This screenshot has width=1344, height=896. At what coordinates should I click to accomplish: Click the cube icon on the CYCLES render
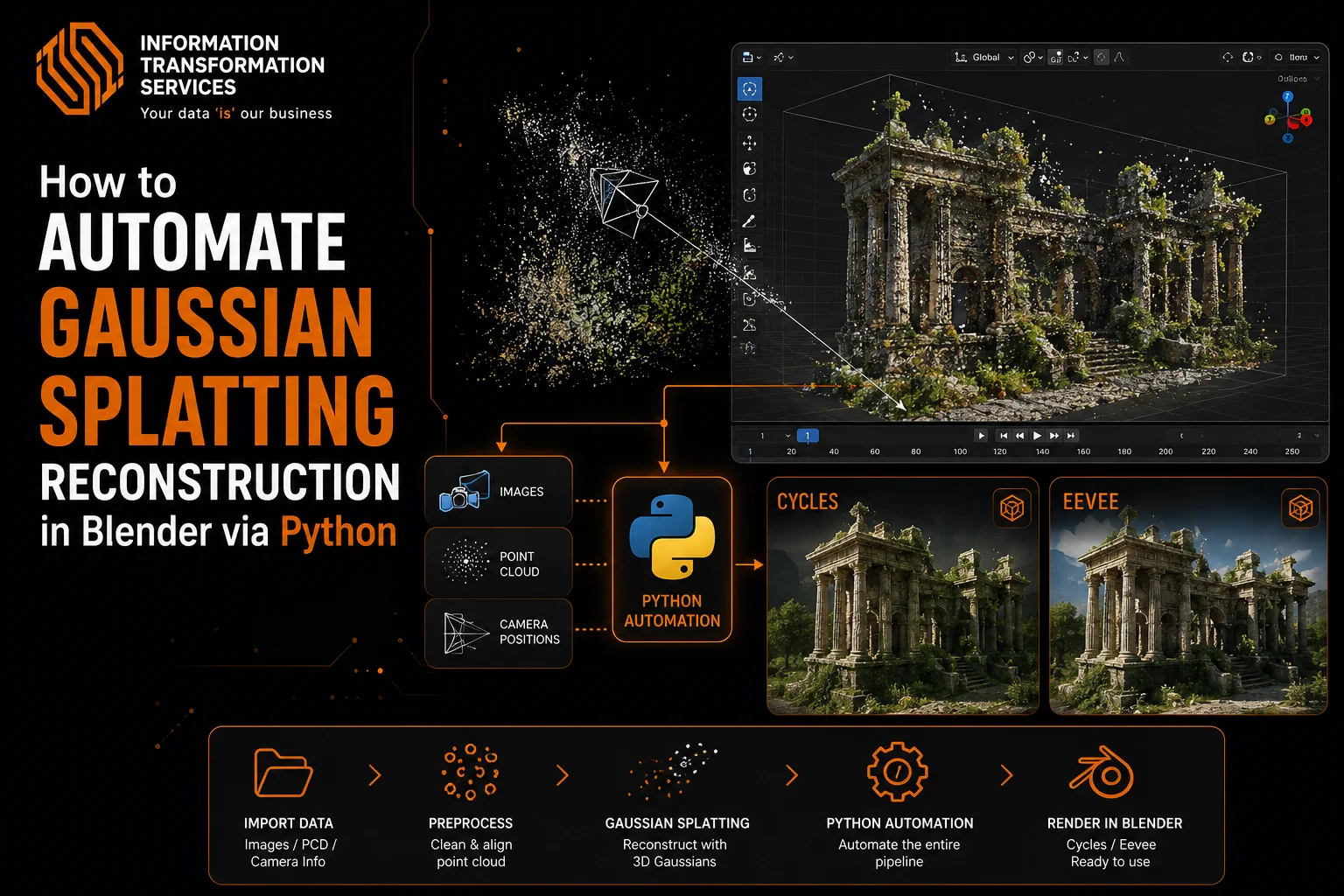[x=1011, y=508]
